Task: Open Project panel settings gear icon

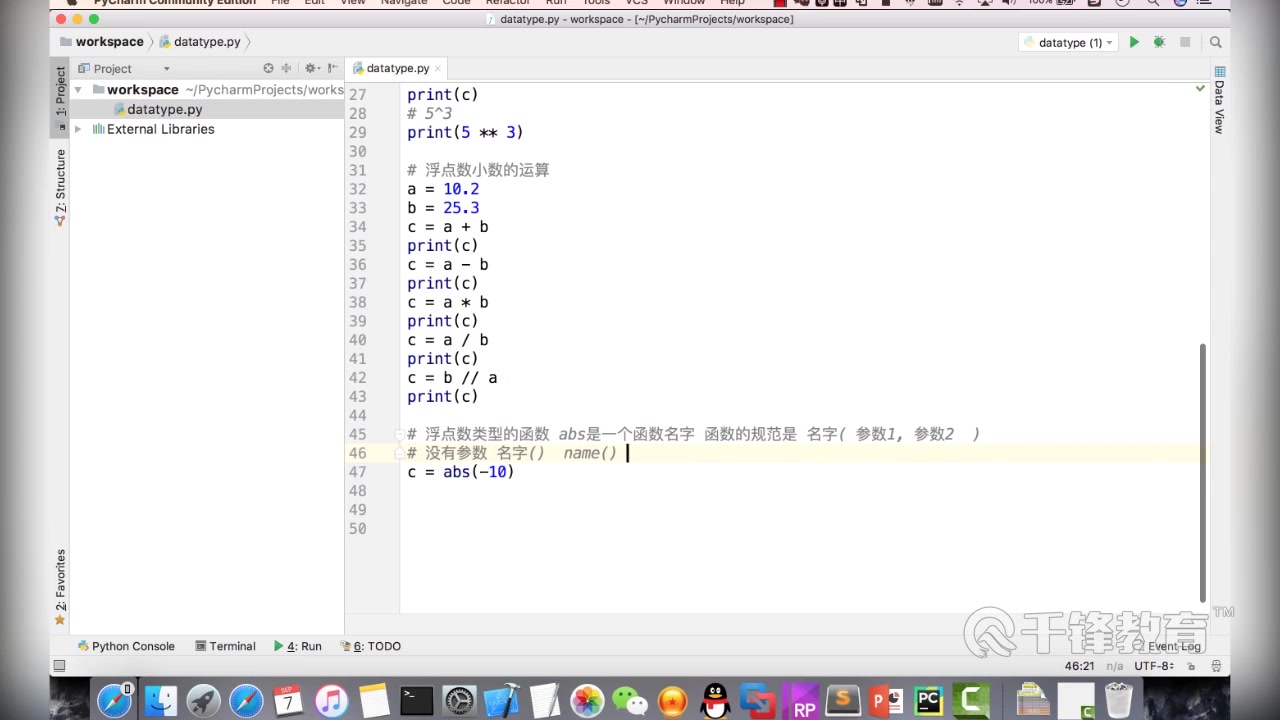Action: tap(310, 68)
